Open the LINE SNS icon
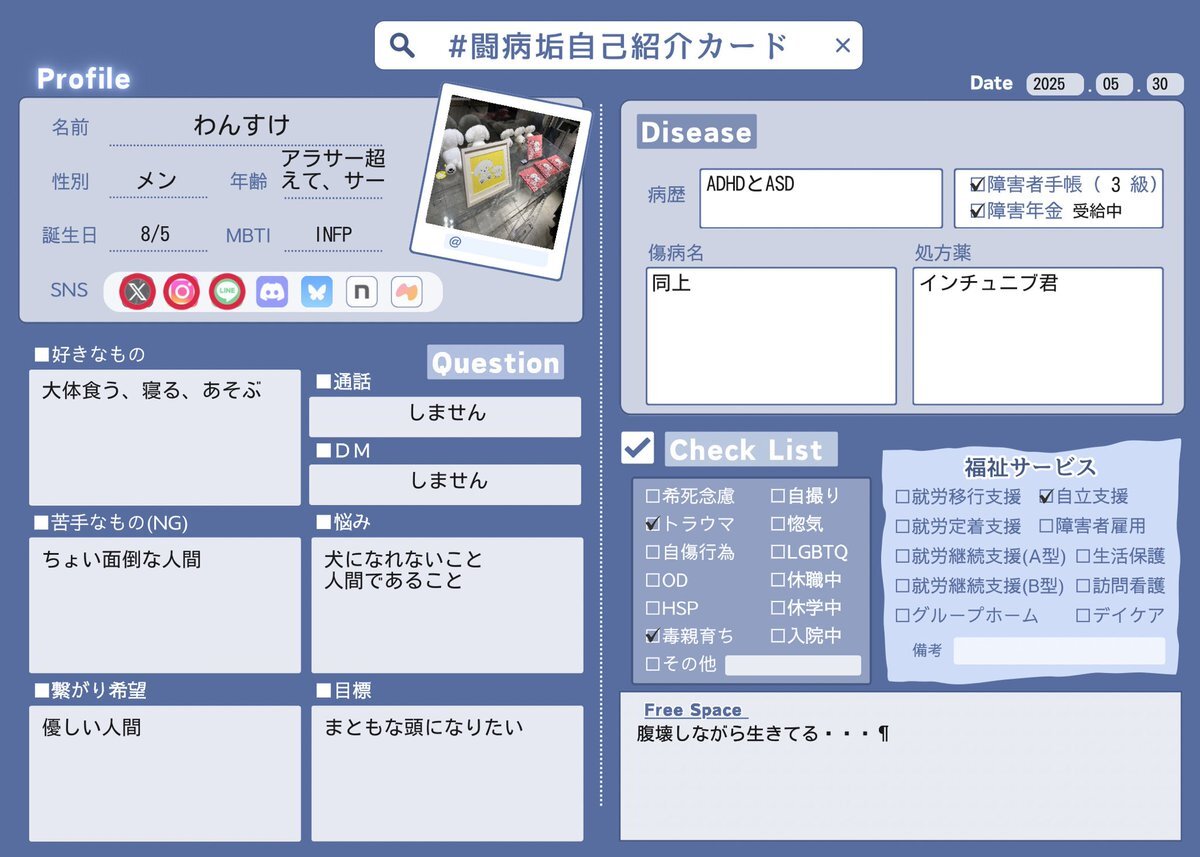 point(227,292)
